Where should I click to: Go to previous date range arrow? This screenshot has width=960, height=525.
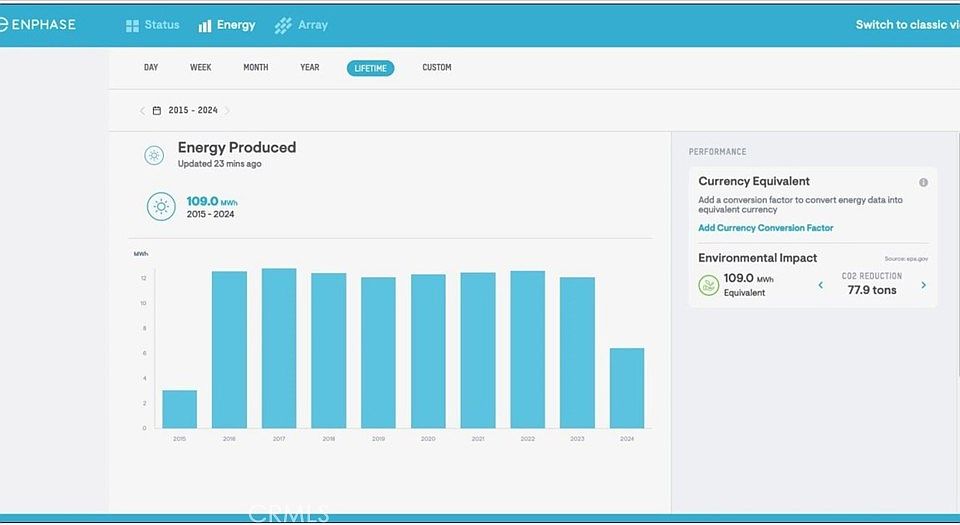(x=142, y=111)
